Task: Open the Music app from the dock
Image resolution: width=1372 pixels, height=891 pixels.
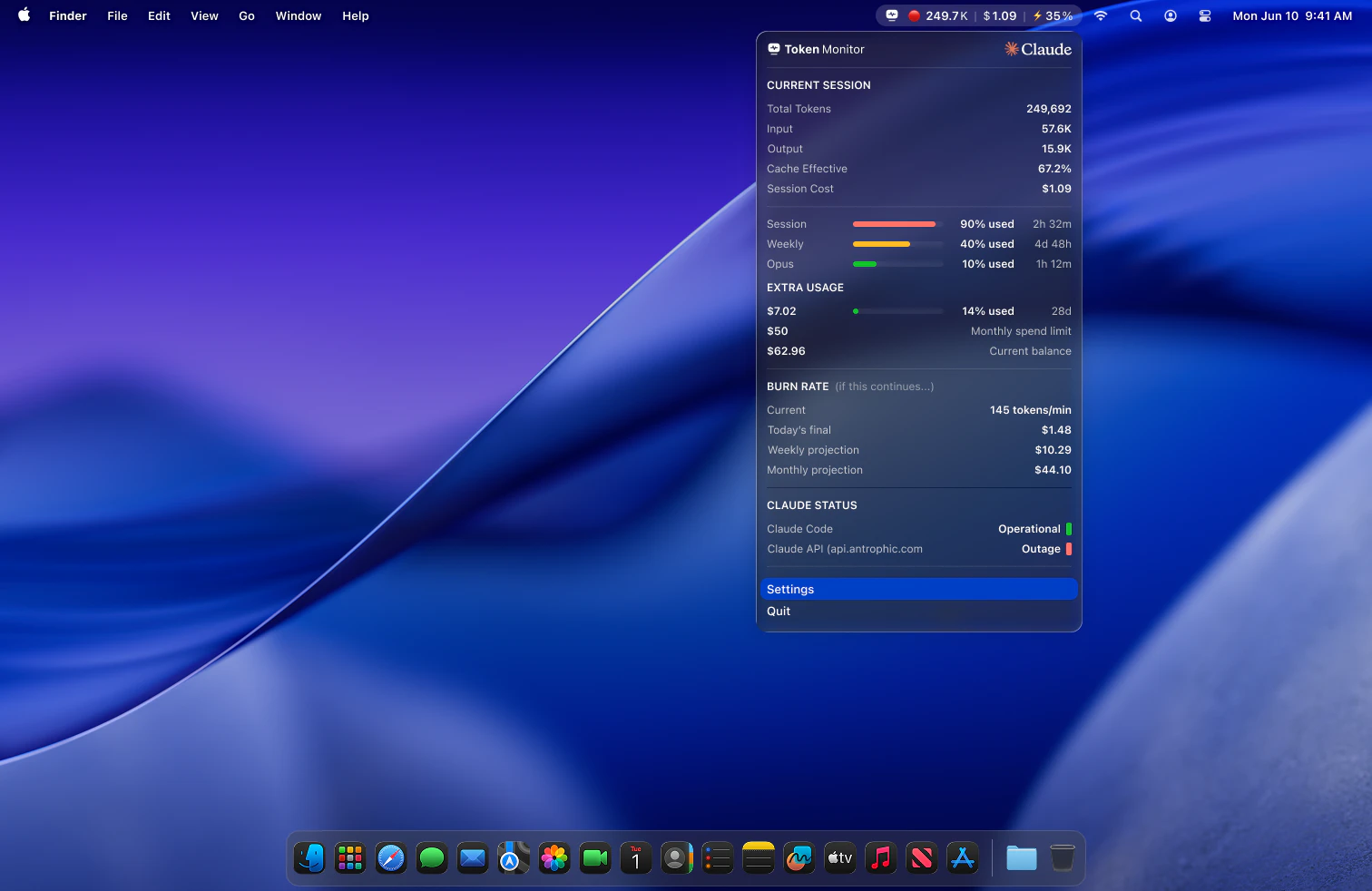Action: click(880, 857)
